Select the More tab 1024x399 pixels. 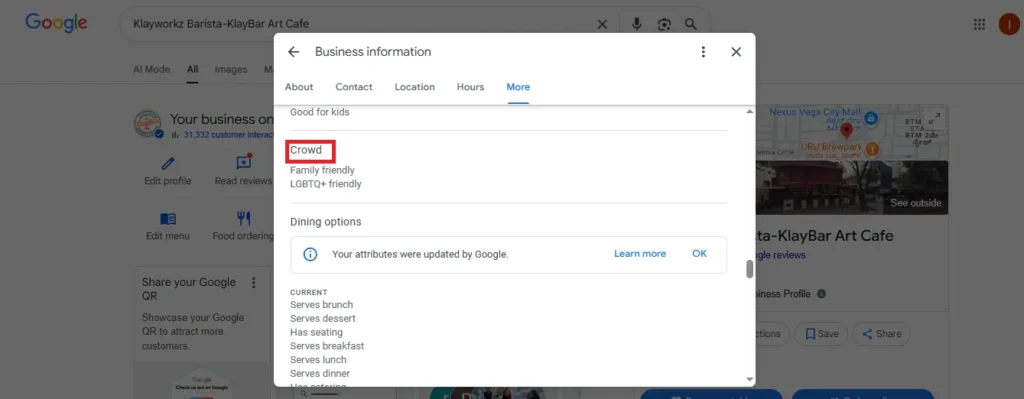[519, 87]
